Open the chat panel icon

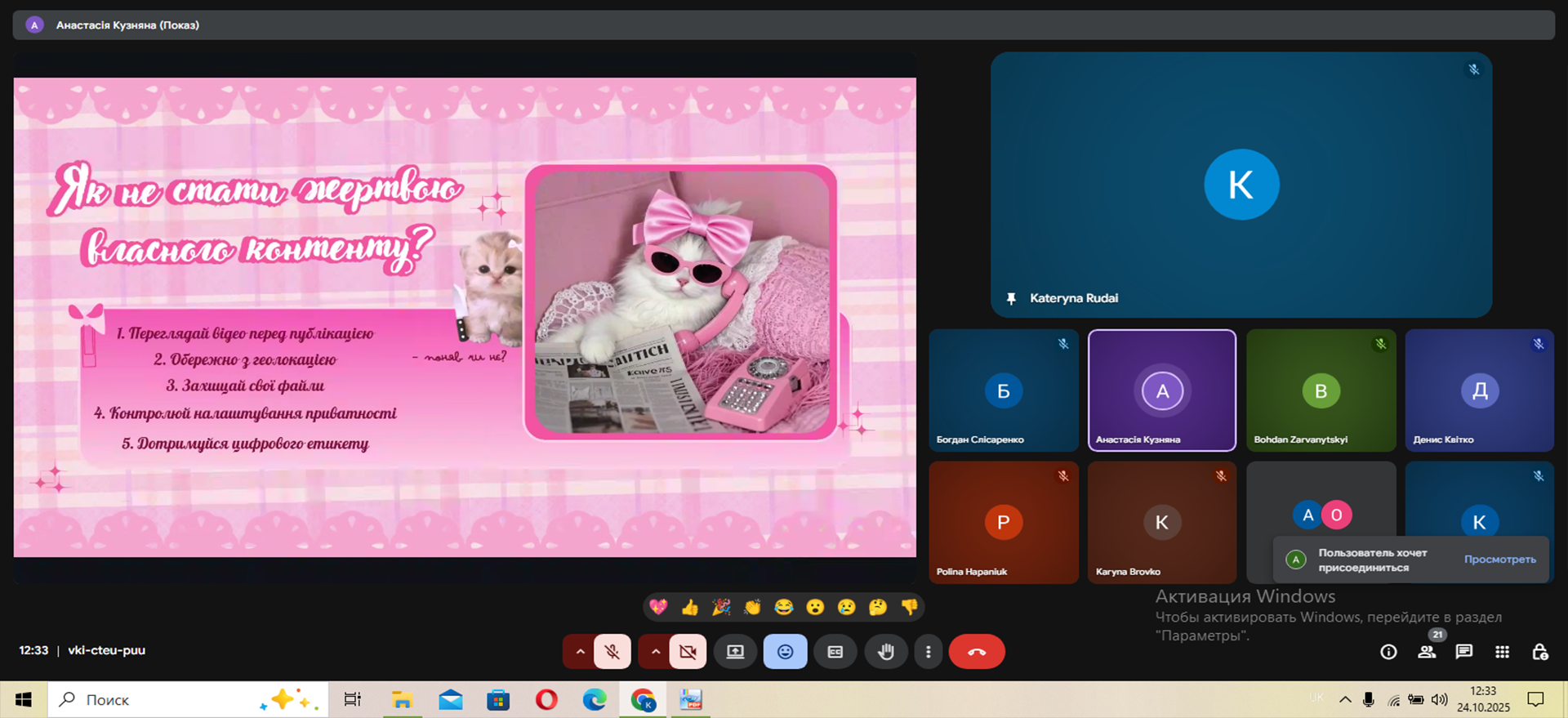click(1464, 652)
